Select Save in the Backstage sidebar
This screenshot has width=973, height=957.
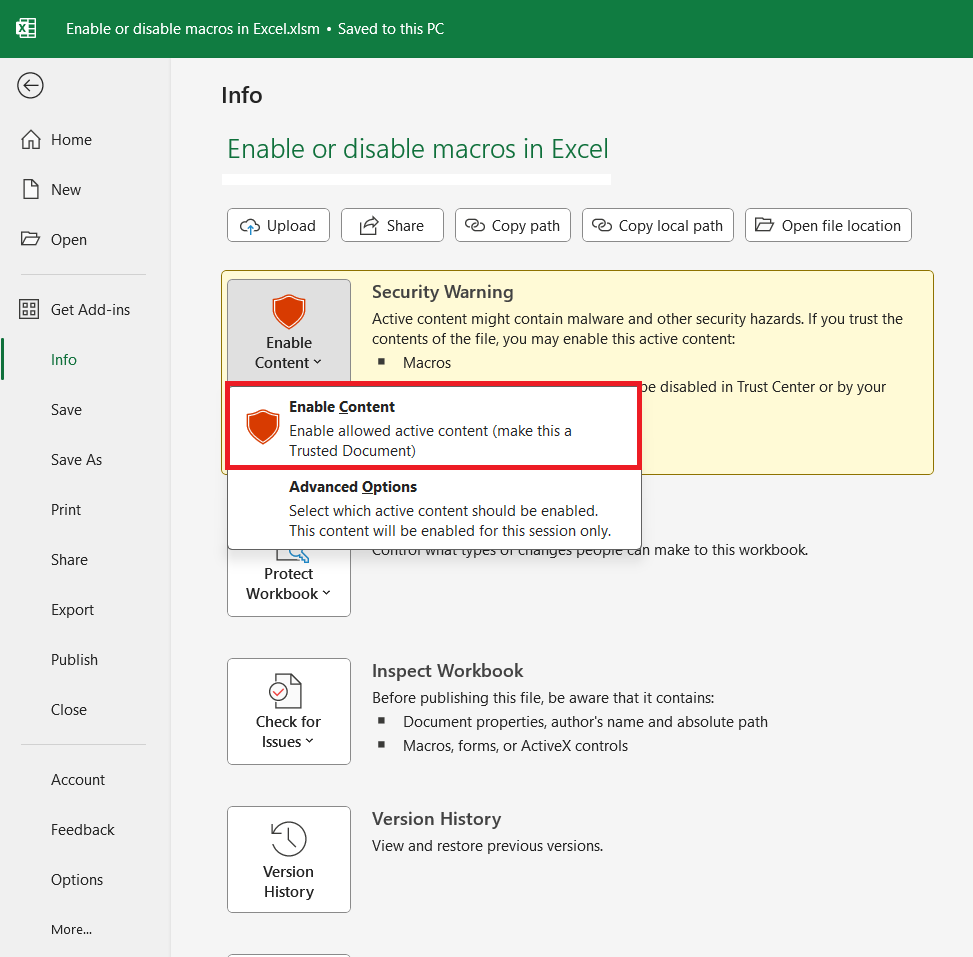tap(66, 410)
